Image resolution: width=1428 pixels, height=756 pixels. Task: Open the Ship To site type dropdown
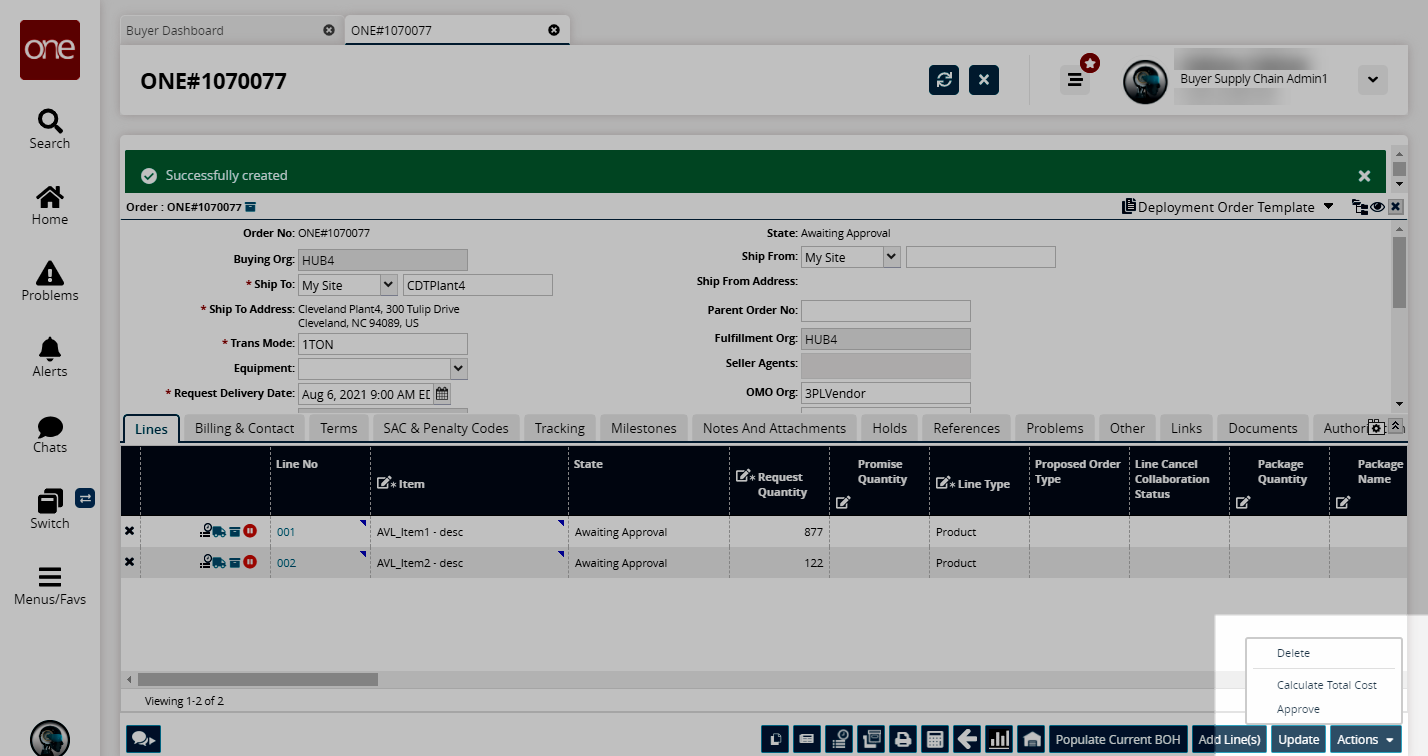click(x=388, y=285)
